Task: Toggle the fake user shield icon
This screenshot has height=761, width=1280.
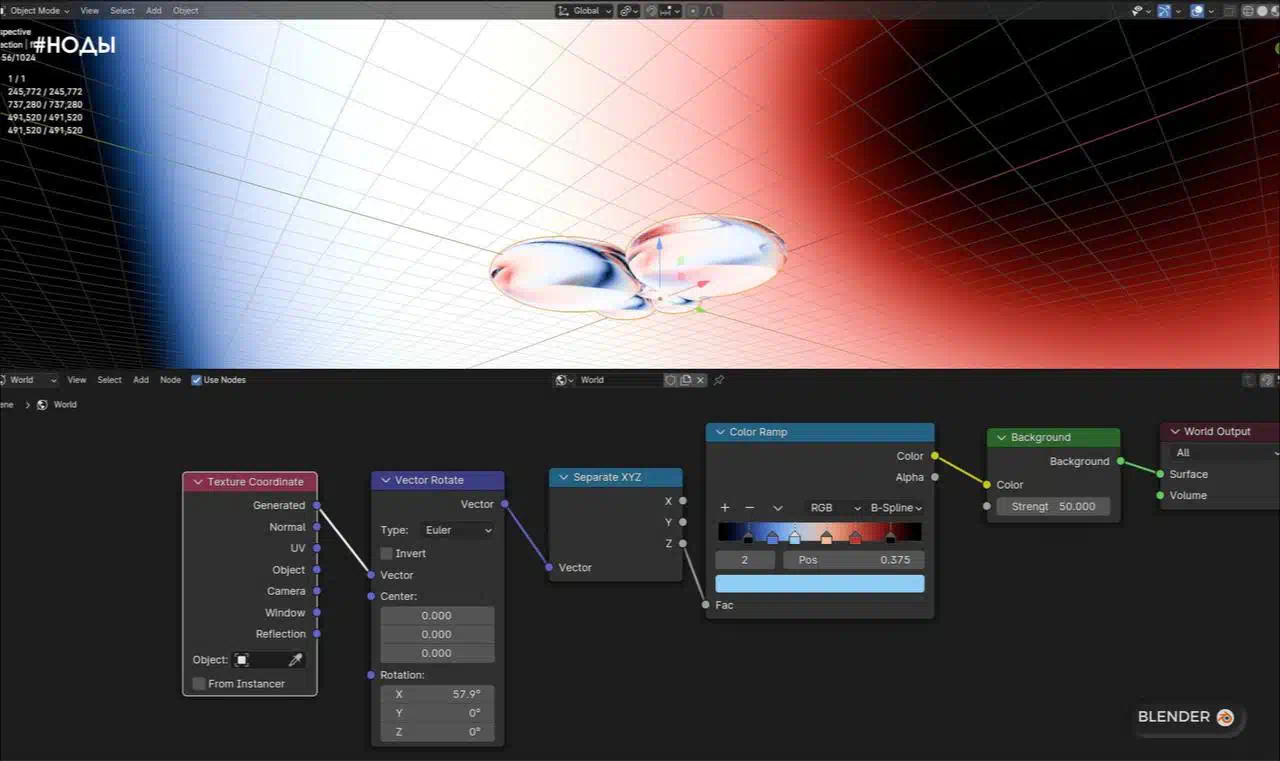Action: click(670, 380)
